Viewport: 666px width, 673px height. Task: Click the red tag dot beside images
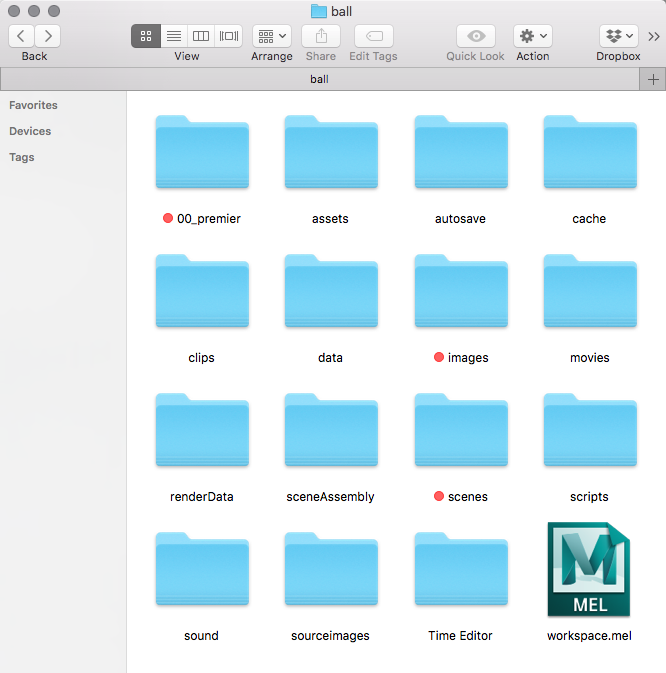439,358
